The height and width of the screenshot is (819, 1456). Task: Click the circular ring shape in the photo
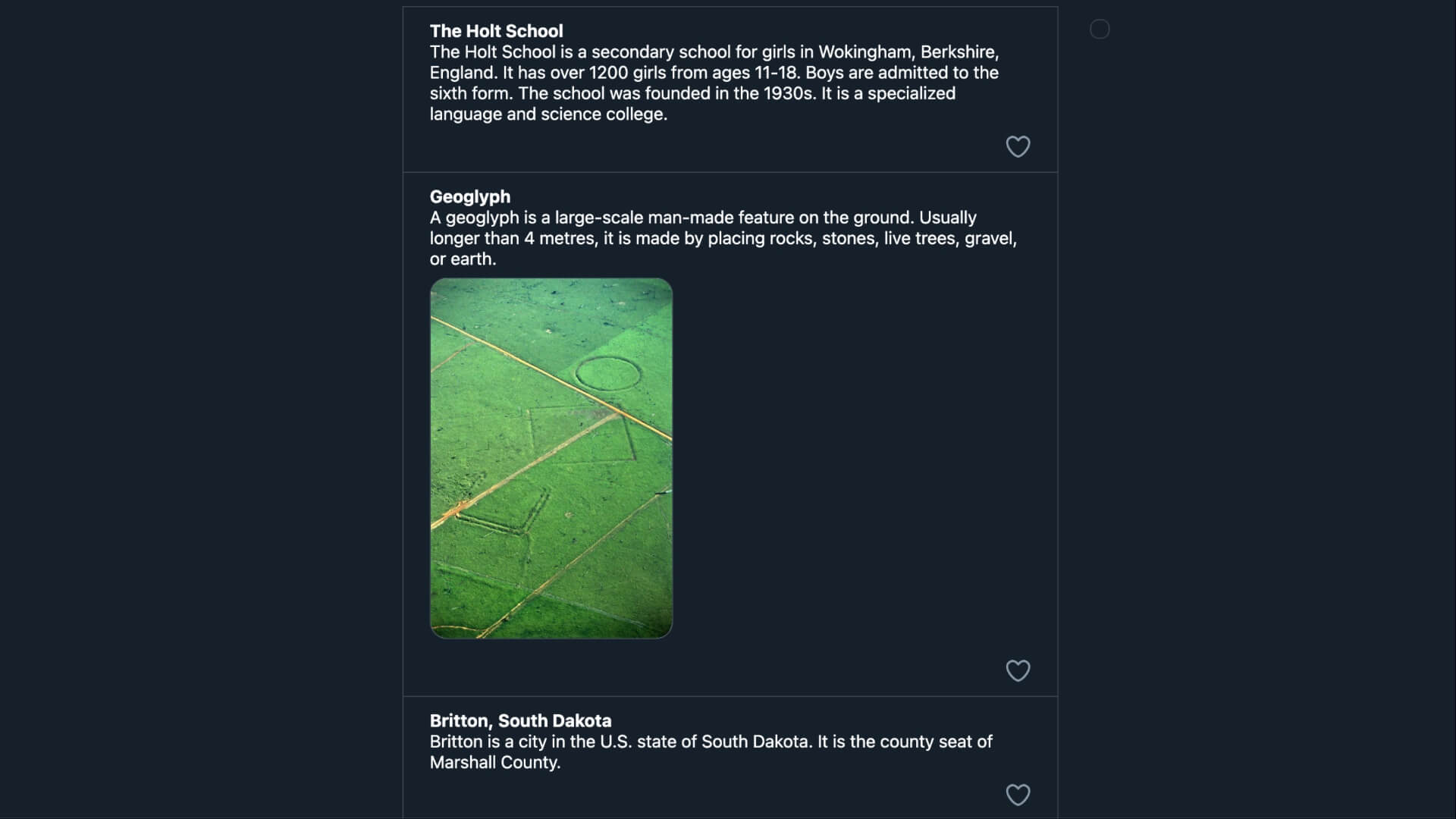(607, 373)
